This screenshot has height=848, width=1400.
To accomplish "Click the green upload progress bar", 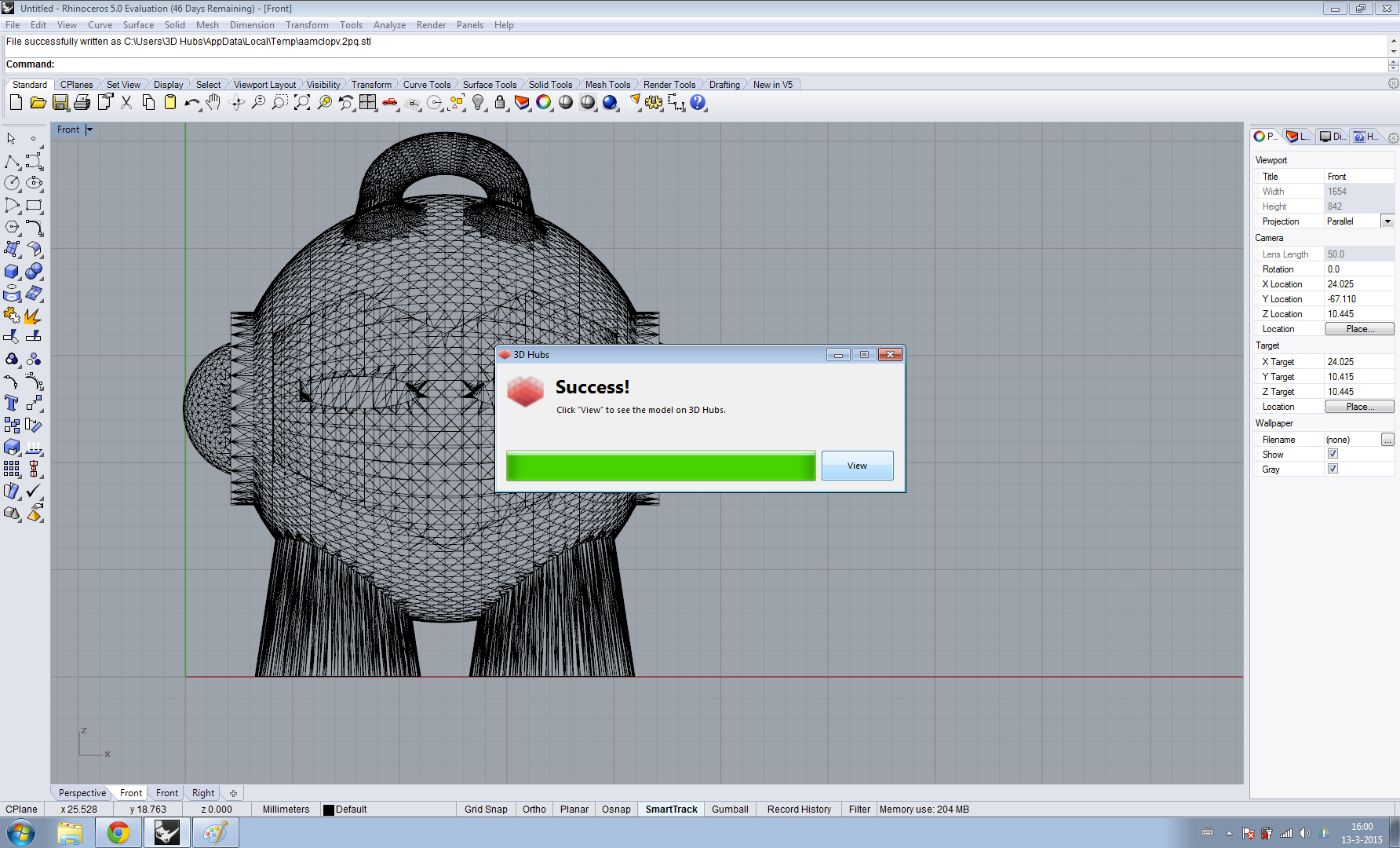I will pos(661,466).
